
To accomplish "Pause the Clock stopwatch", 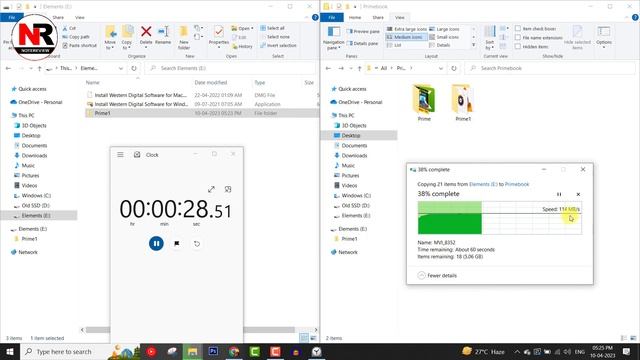I will [x=156, y=243].
